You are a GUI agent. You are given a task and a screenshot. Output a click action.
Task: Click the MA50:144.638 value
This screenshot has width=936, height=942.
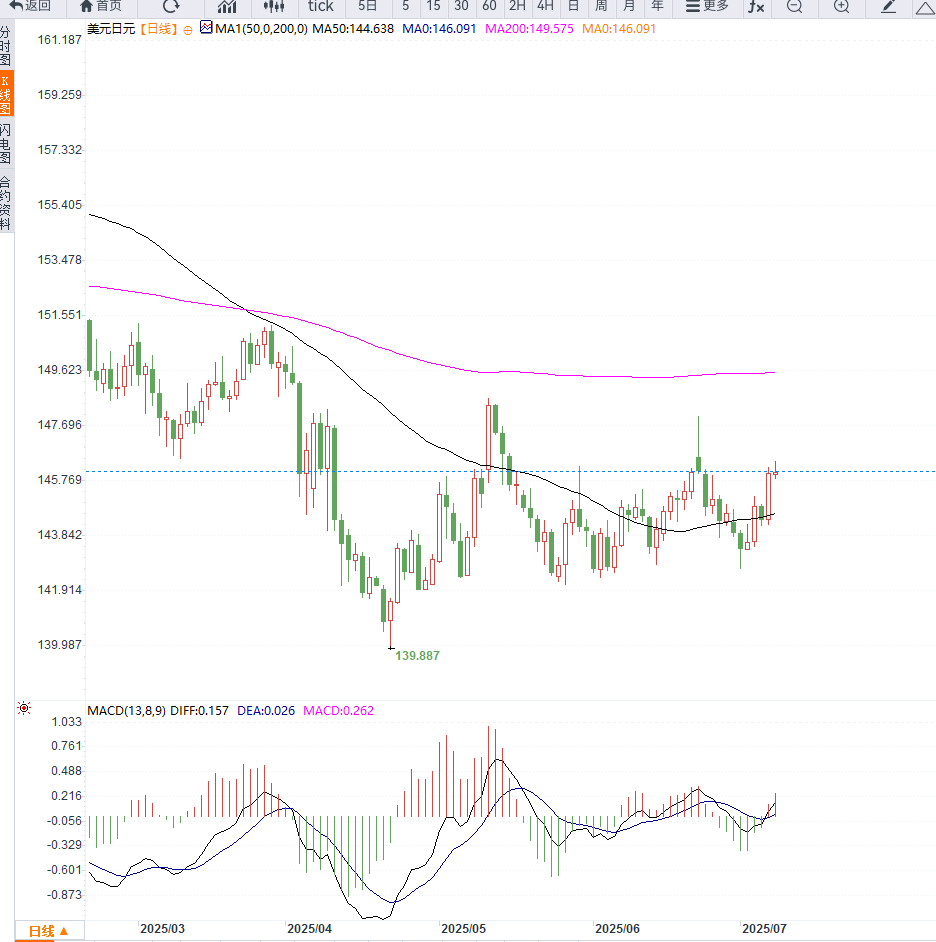(353, 29)
